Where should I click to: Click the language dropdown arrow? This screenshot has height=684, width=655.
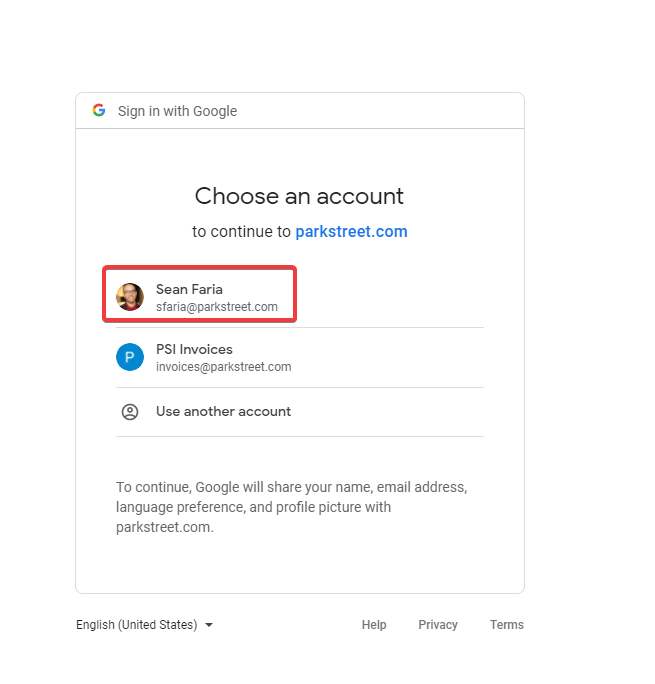[209, 625]
